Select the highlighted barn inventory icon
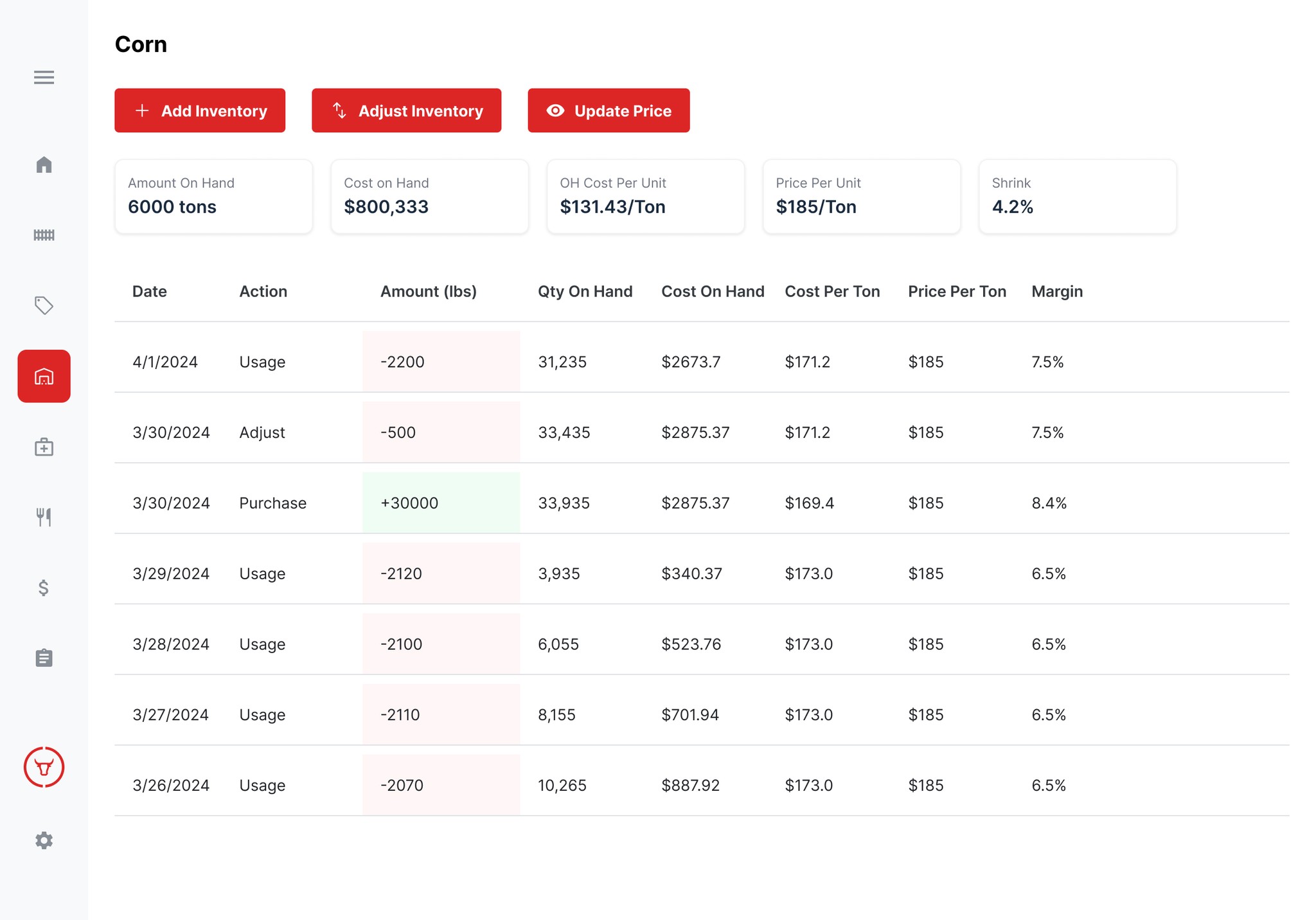This screenshot has width=1316, height=920. point(44,376)
